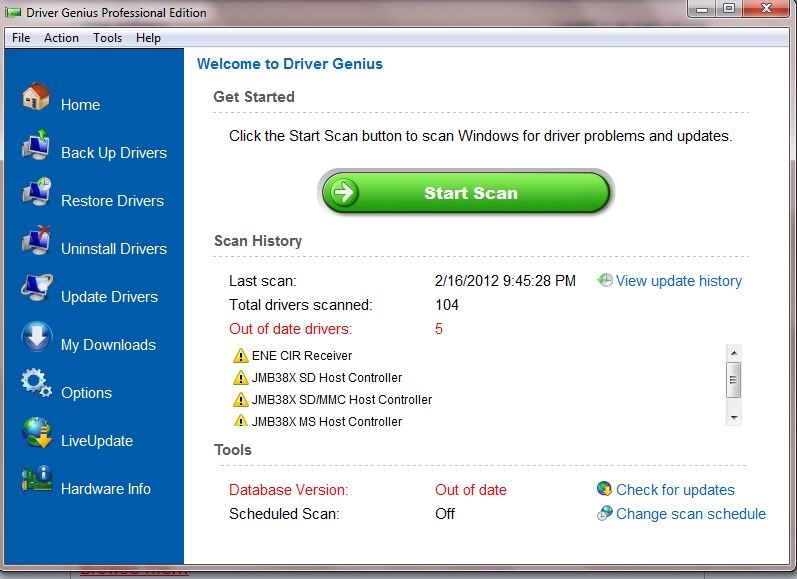Open the Options section
The width and height of the screenshot is (797, 579).
tap(86, 393)
